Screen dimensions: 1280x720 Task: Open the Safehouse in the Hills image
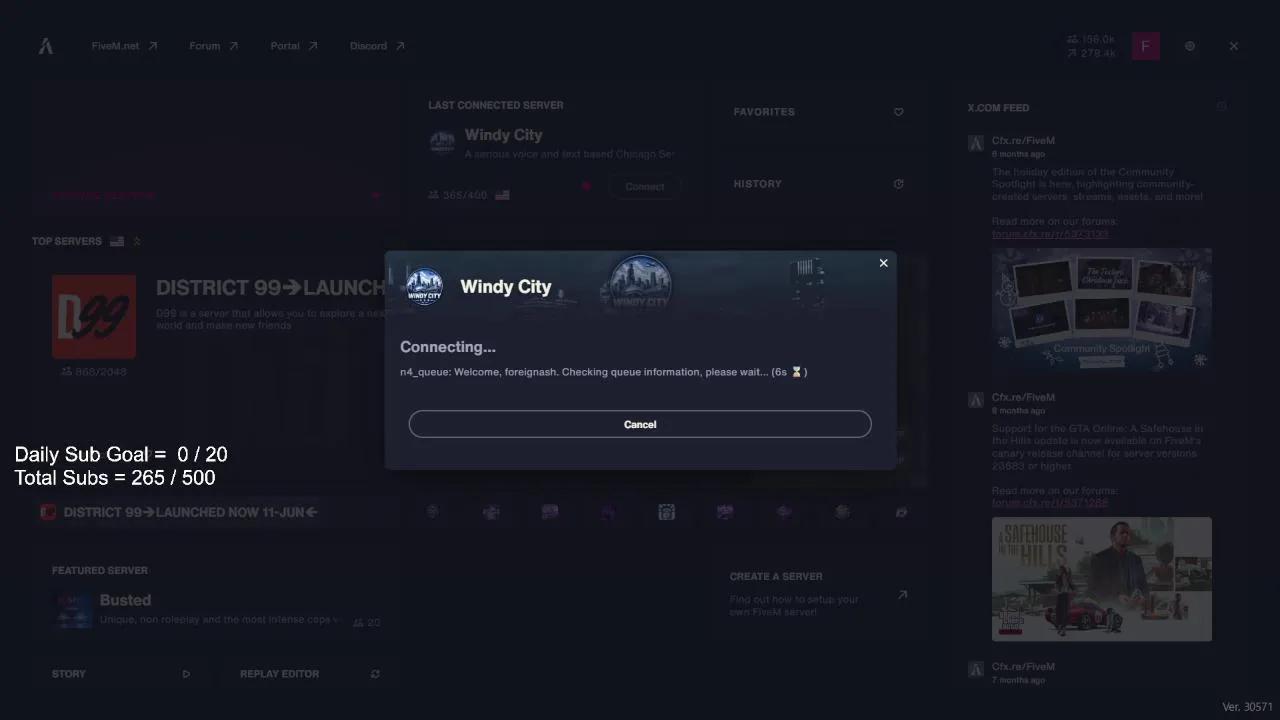pyautogui.click(x=1102, y=579)
